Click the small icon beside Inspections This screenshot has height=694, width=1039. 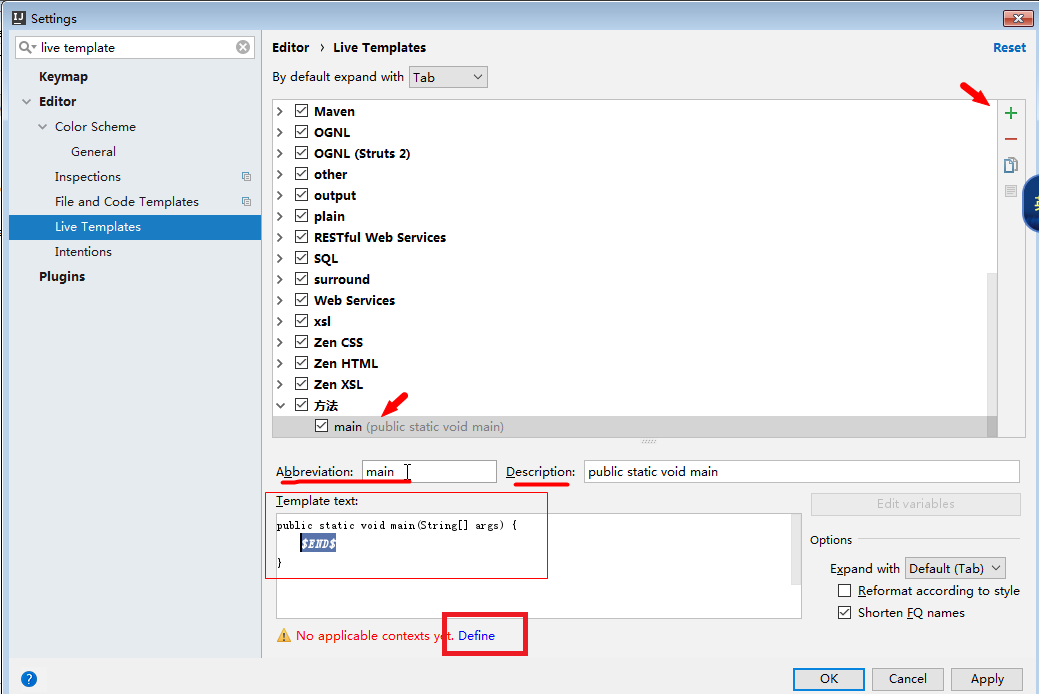(246, 176)
